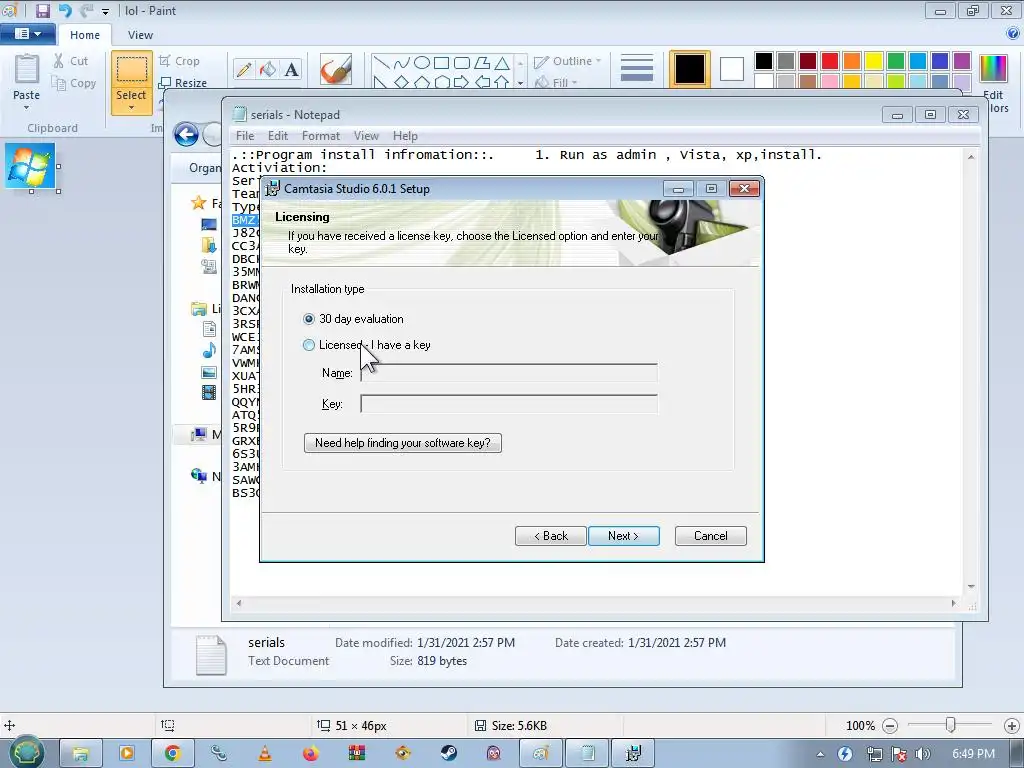
Task: Click the Resize tool in Paint ribbon
Action: coord(182,83)
